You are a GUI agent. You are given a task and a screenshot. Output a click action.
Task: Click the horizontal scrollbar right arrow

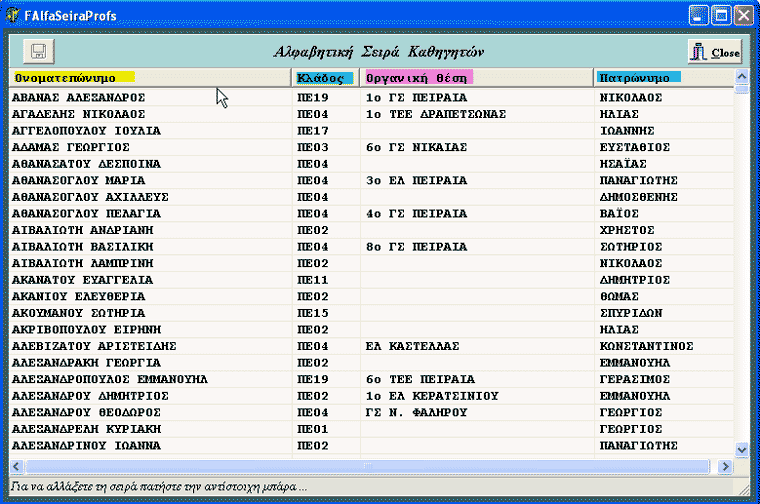tap(726, 466)
